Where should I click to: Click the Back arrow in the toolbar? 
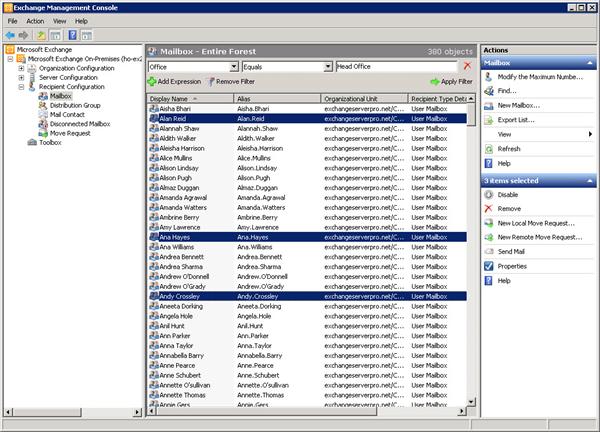point(11,34)
